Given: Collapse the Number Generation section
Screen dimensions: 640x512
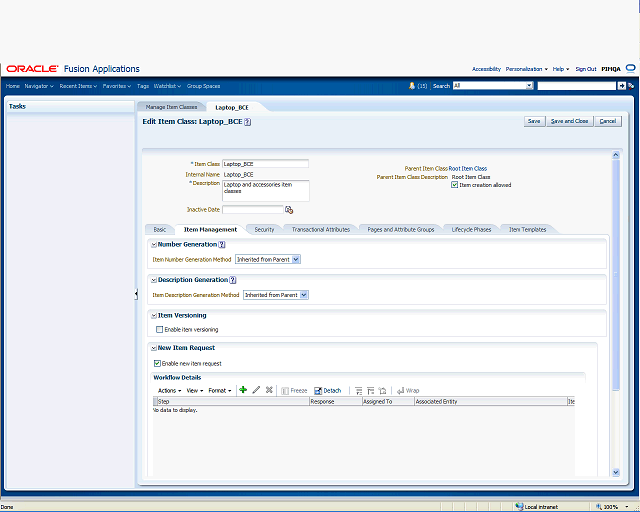Looking at the screenshot, I should [x=154, y=245].
